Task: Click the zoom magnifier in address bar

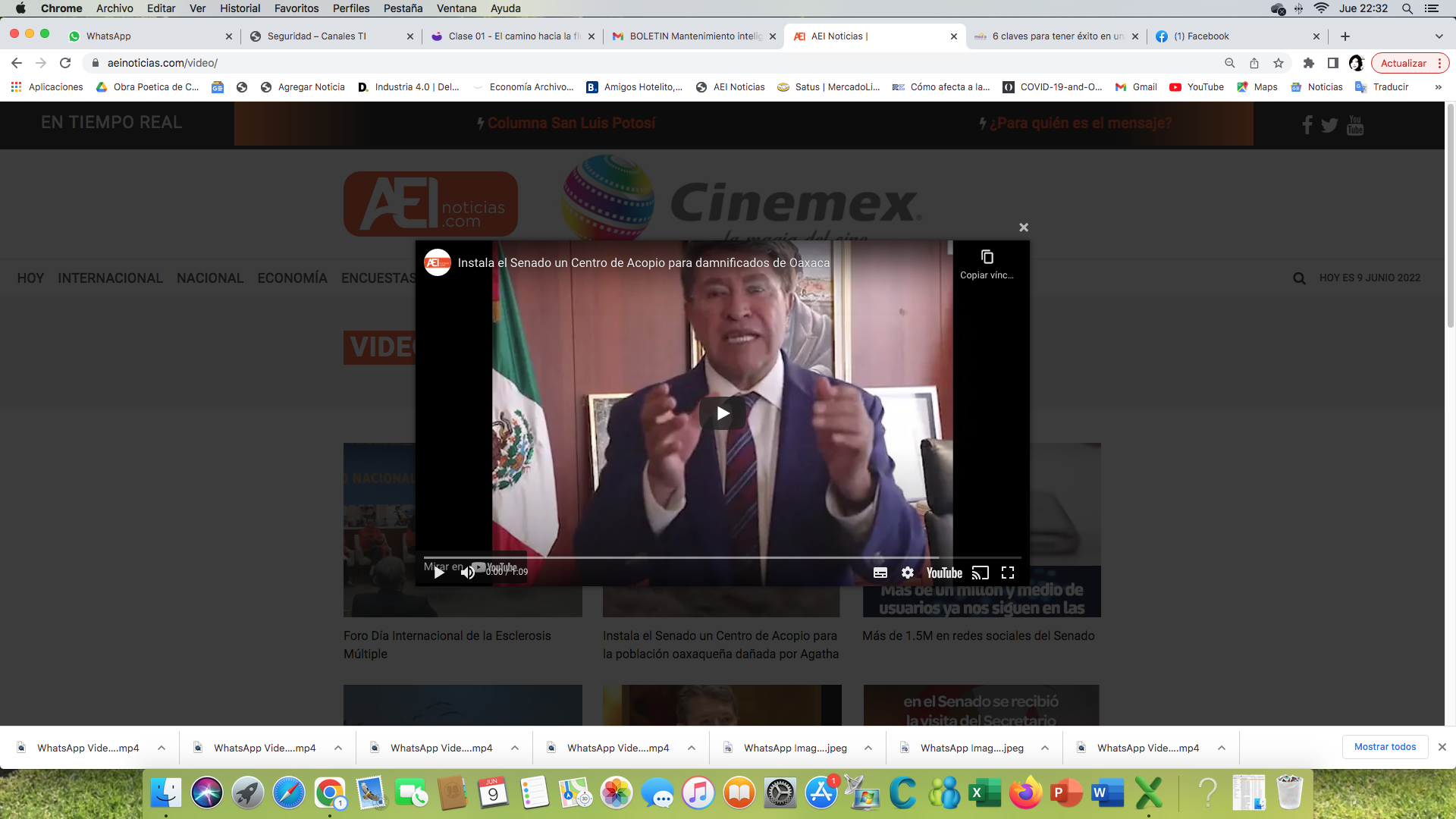Action: (1230, 63)
